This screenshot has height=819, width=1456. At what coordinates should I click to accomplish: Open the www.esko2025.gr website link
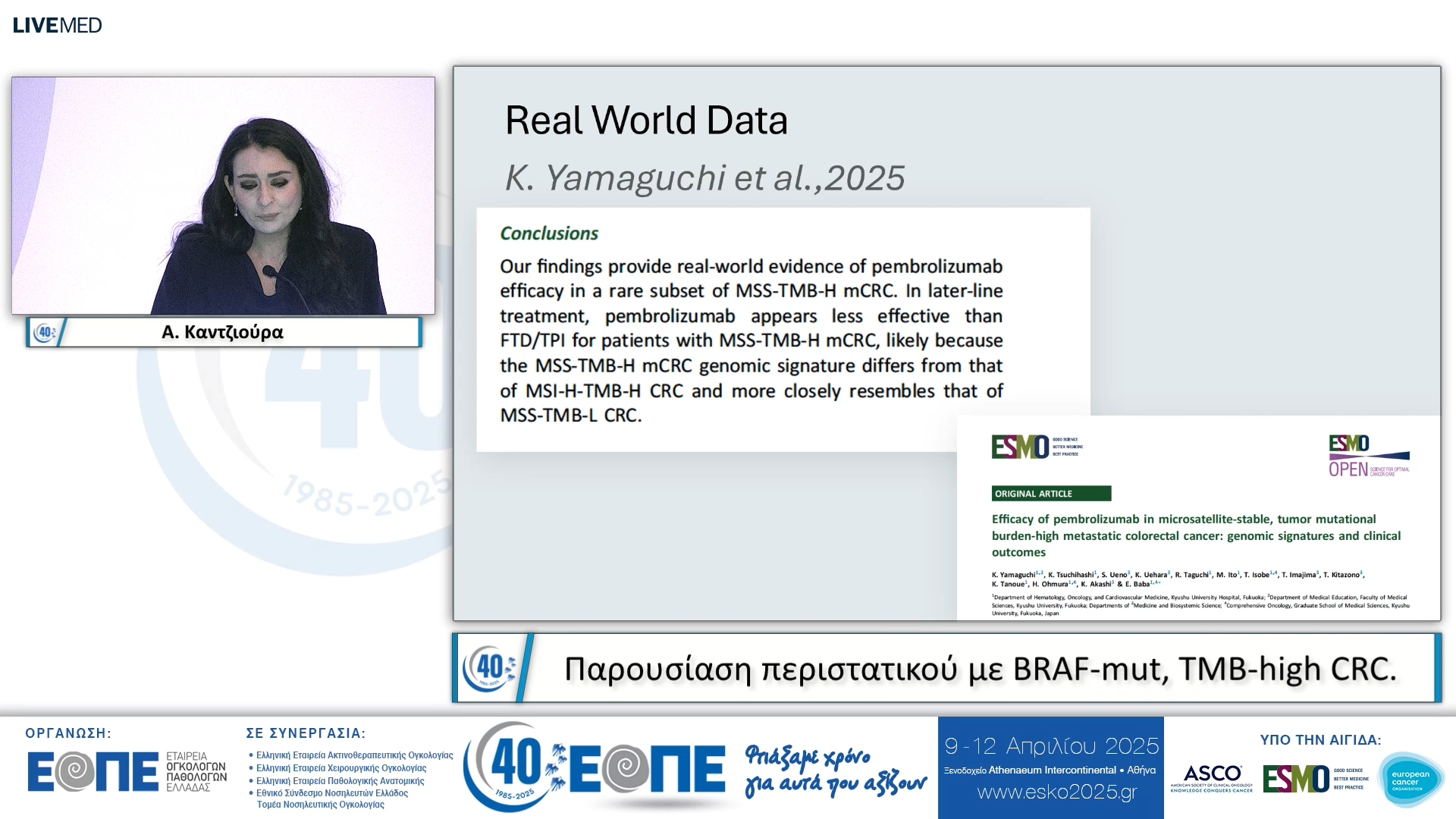click(x=1056, y=792)
